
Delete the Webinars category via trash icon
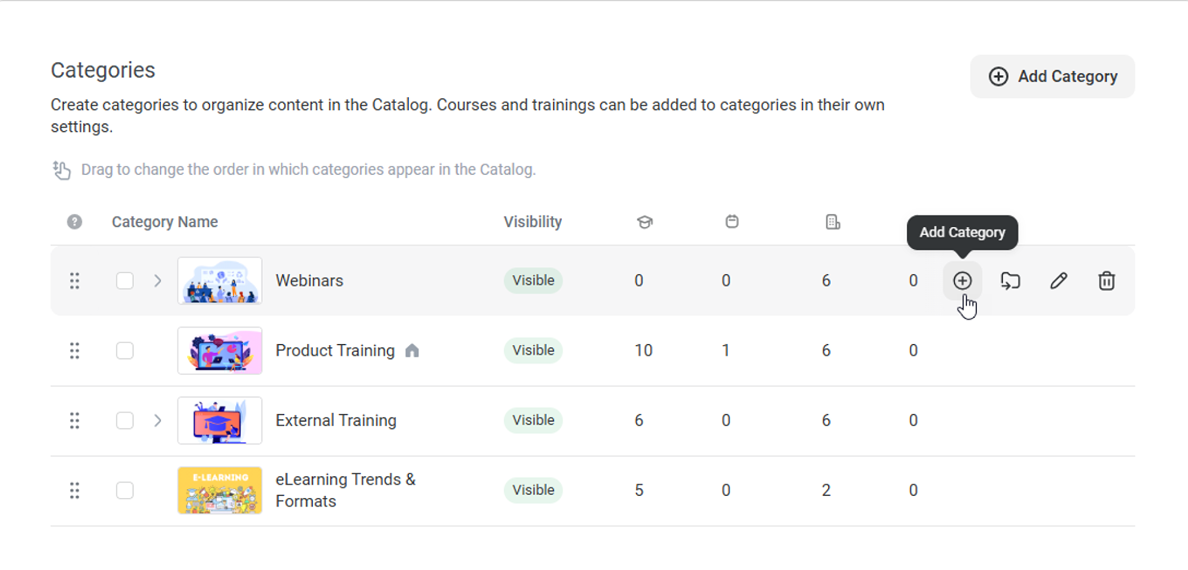point(1106,281)
